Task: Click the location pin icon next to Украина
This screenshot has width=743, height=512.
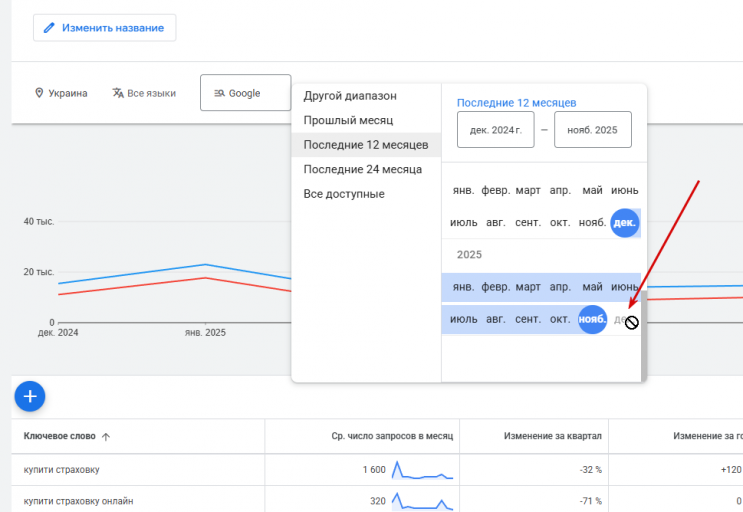Action: (39, 93)
